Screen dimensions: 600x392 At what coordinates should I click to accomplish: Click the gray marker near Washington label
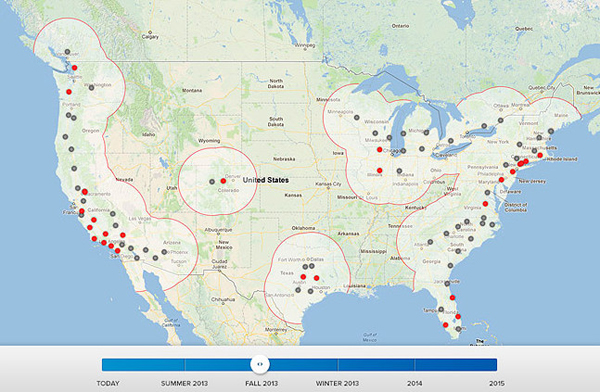pos(91,88)
